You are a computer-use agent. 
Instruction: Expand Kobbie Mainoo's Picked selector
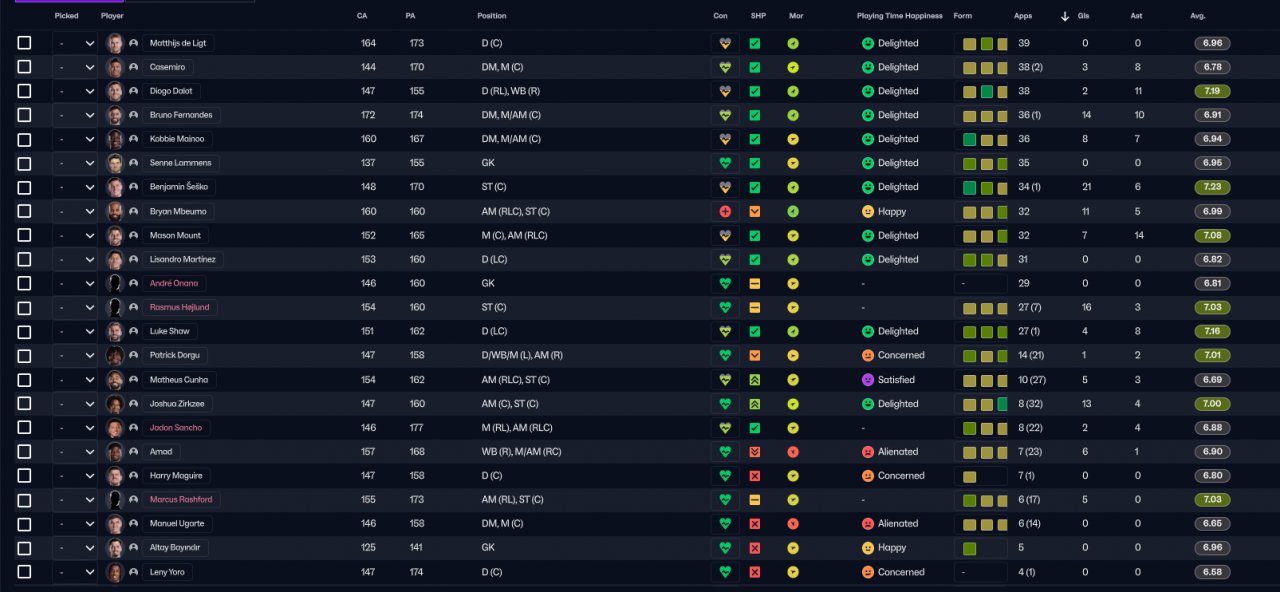click(75, 139)
